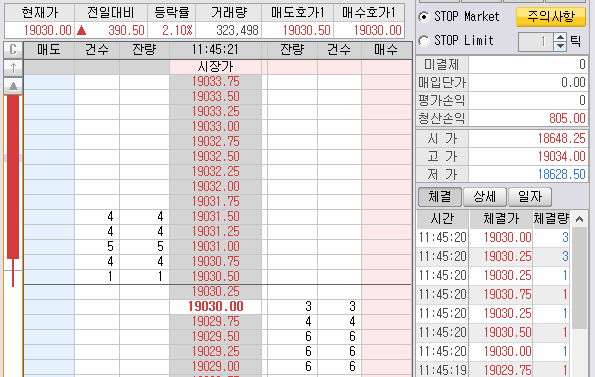This screenshot has height=377, width=595.
Task: Open the 주의사항 notice button
Action: tap(551, 17)
